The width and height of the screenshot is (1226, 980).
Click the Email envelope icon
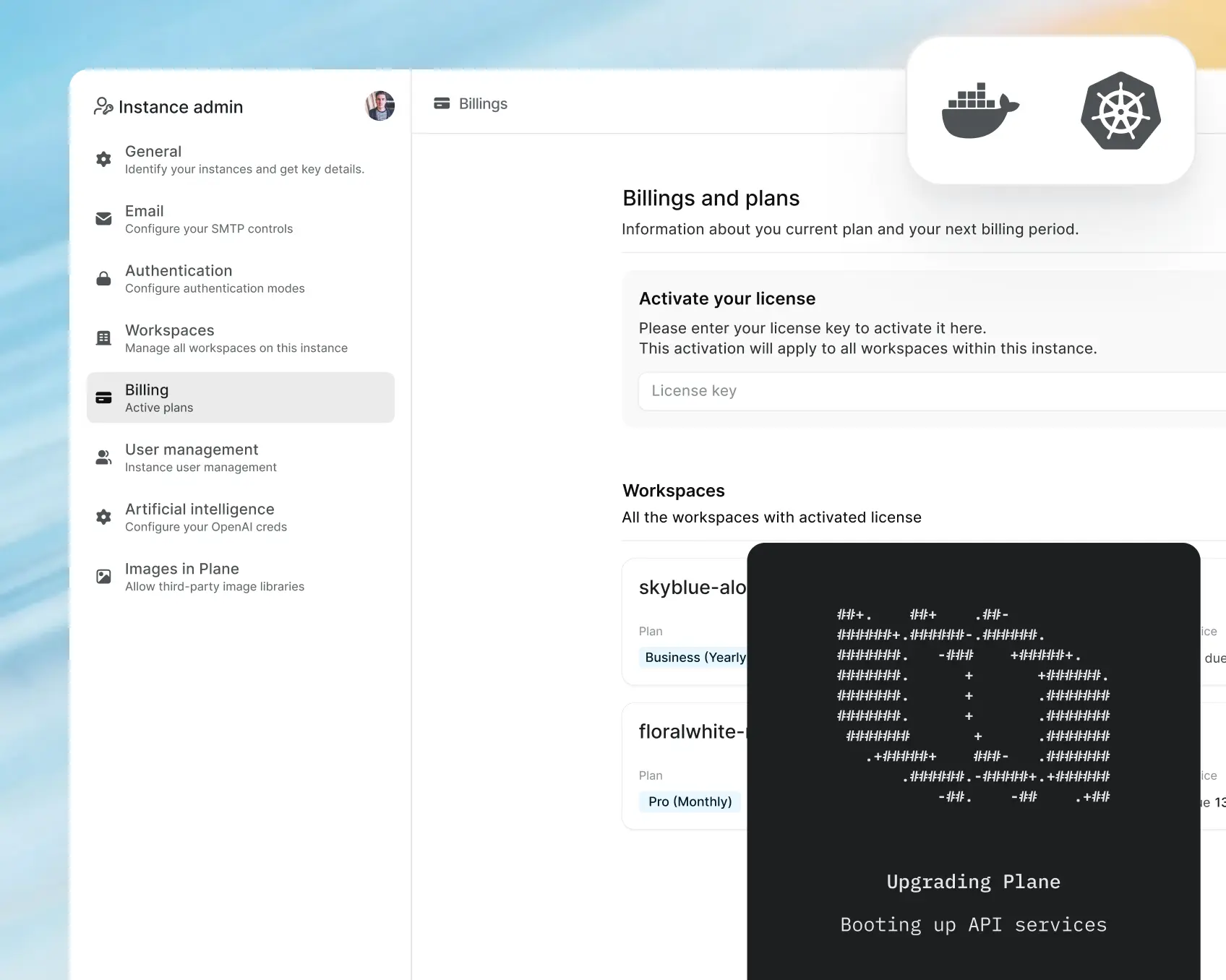[104, 218]
